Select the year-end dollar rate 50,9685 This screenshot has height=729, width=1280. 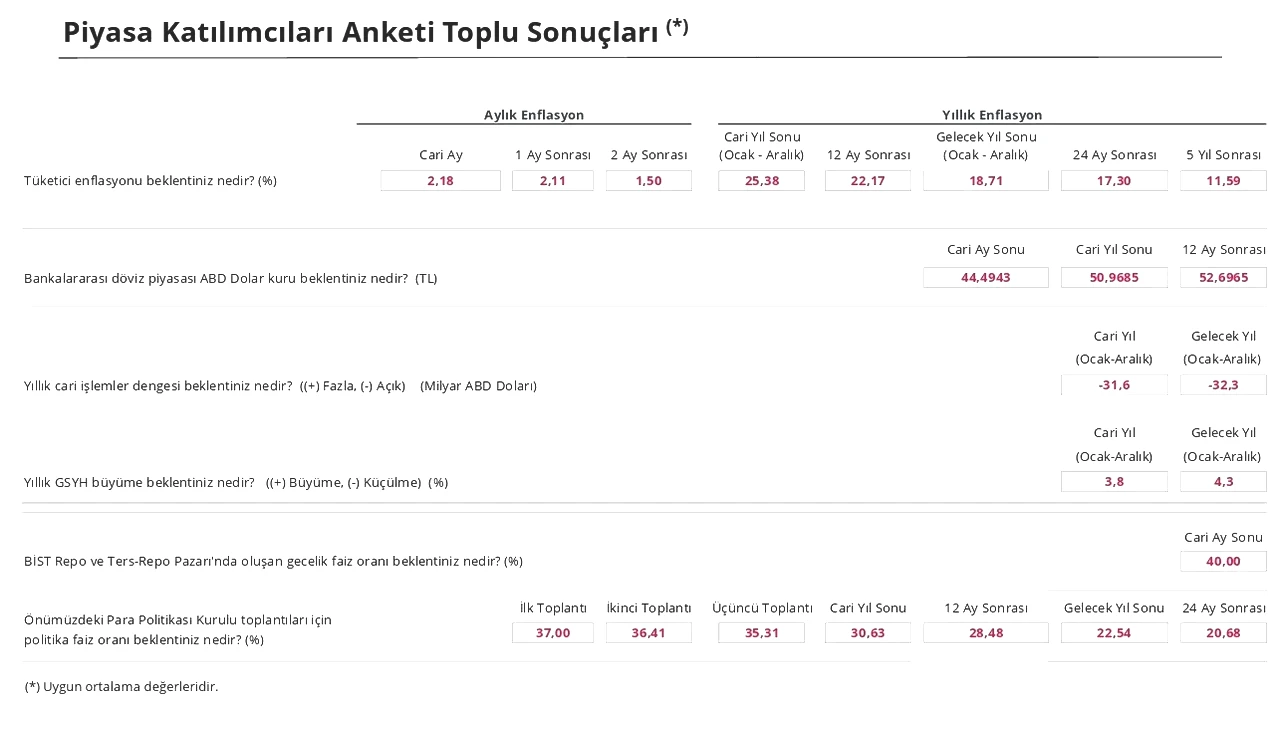pos(1113,278)
